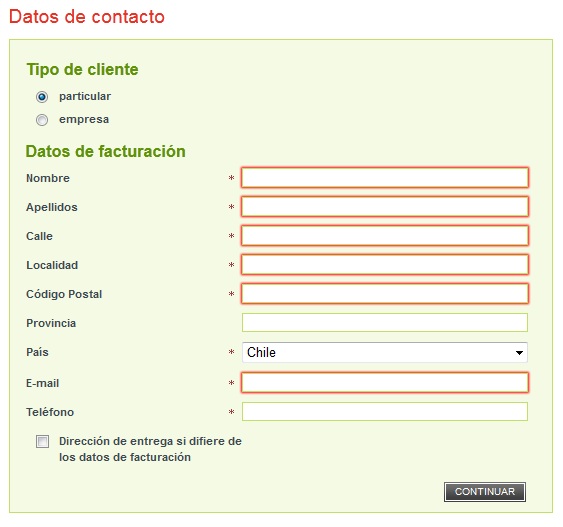The image size is (563, 527).
Task: Click the required asterisk beside País
Action: [232, 352]
